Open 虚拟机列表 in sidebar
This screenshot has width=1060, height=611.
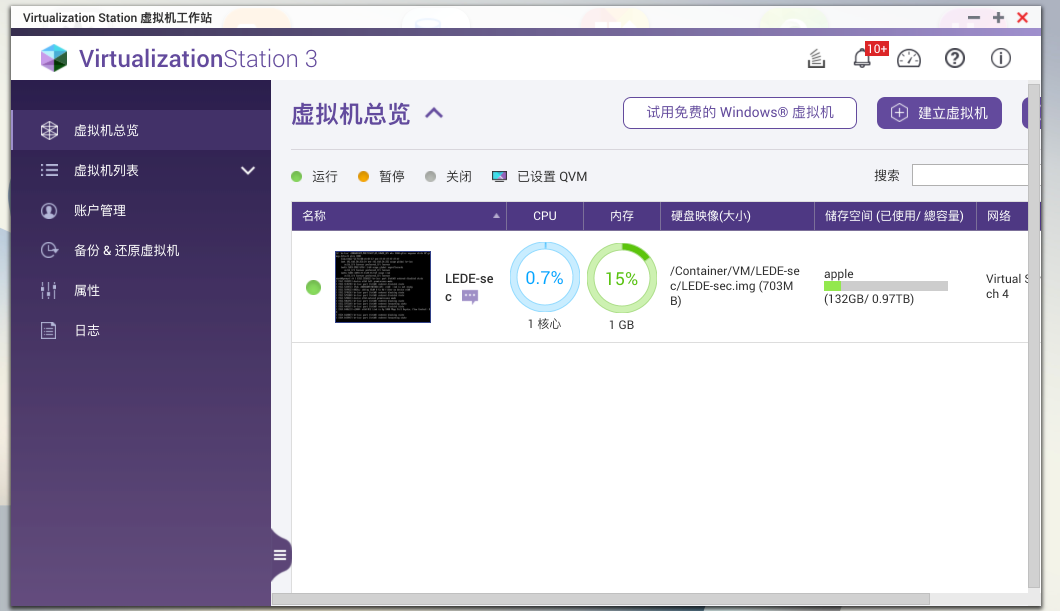[141, 170]
